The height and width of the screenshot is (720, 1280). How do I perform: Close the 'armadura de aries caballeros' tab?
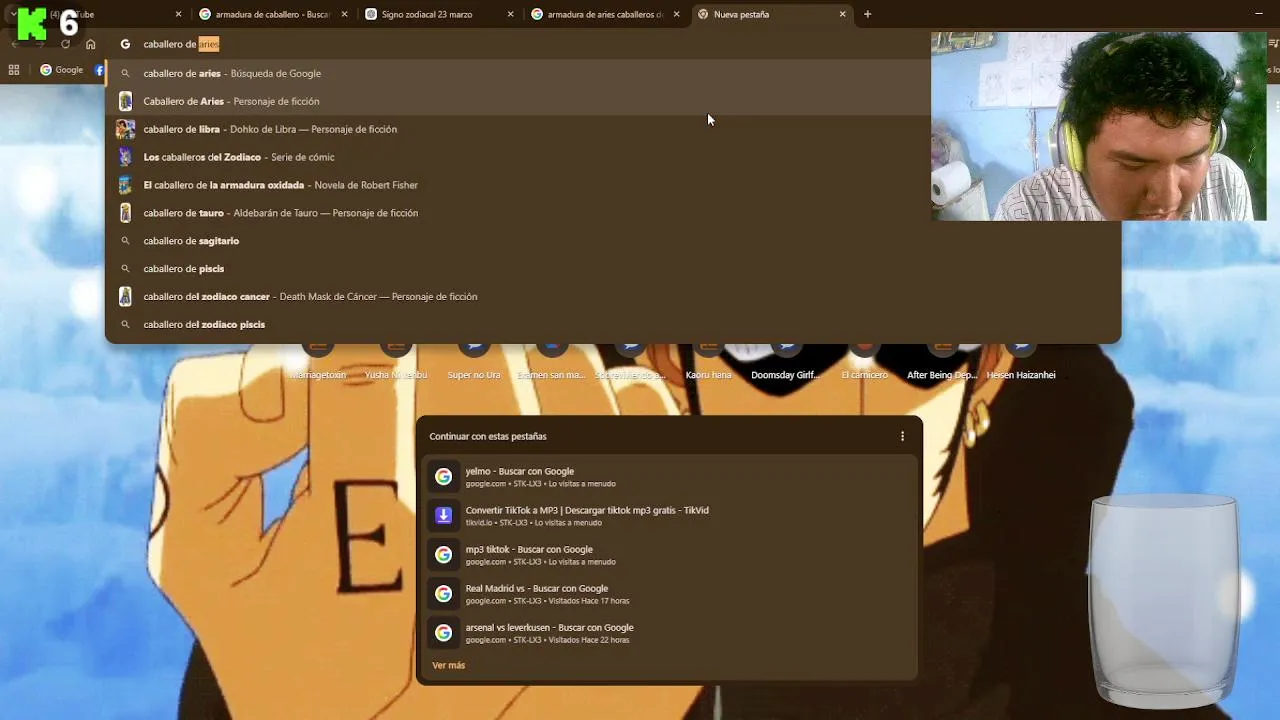(x=677, y=14)
